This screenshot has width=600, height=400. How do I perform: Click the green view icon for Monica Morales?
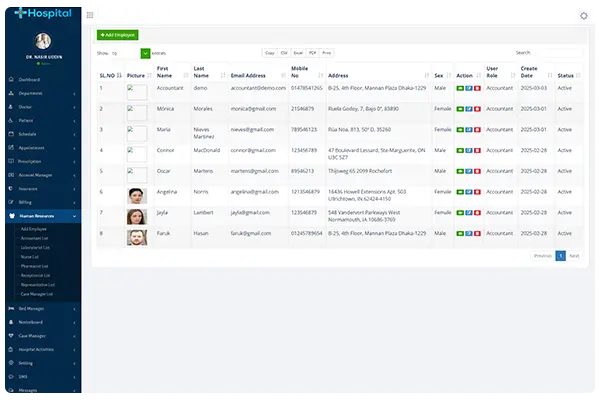[460, 110]
